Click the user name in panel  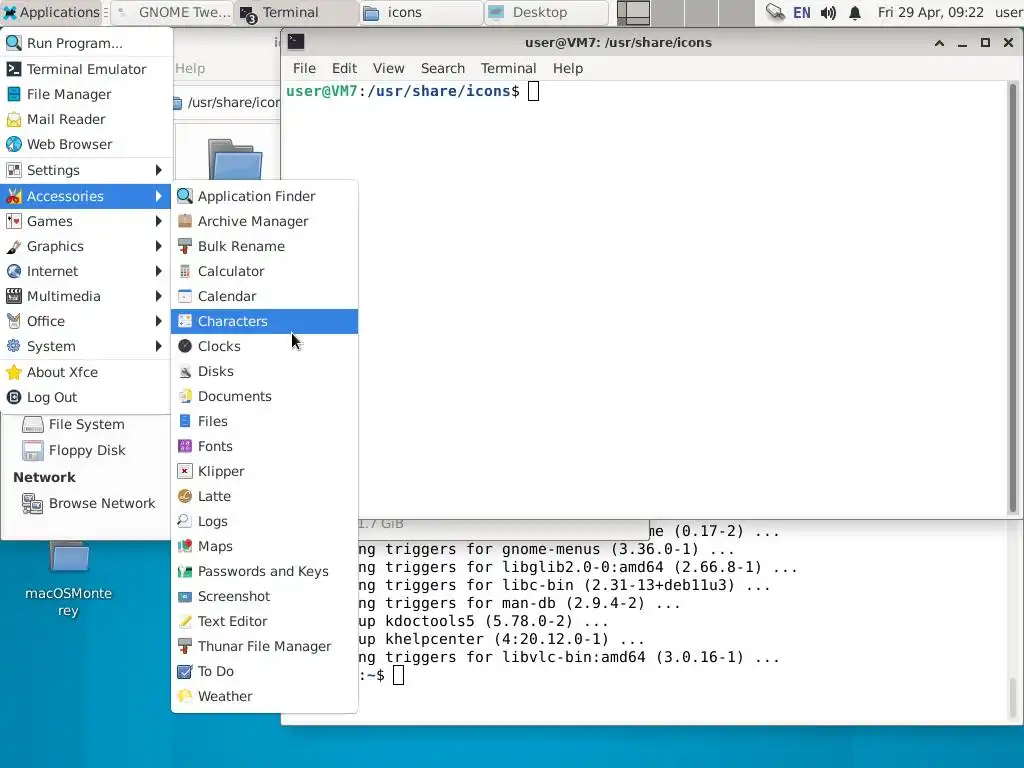1009,12
